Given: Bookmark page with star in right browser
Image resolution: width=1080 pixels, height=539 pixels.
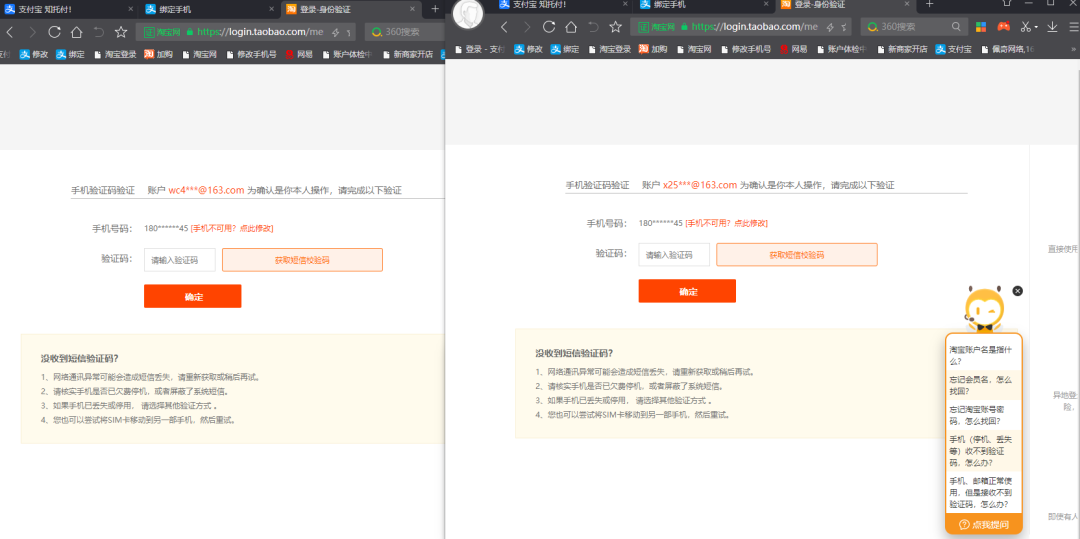Looking at the screenshot, I should pos(615,27).
